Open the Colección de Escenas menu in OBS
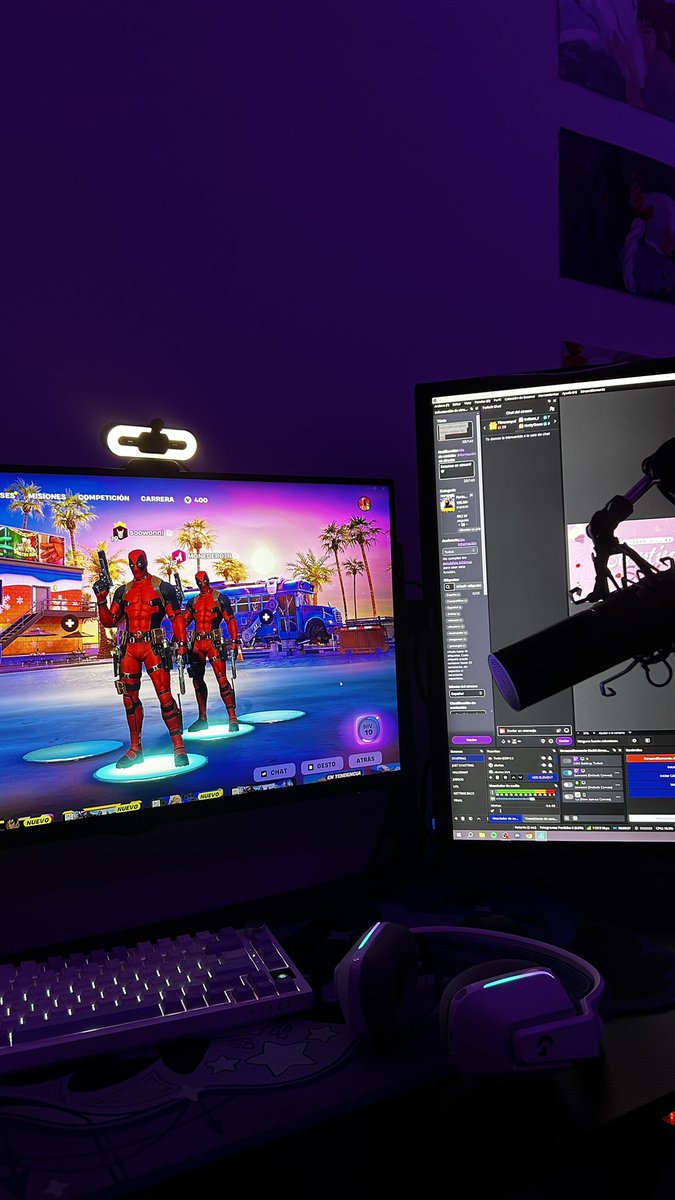Viewport: 675px width, 1200px height. [x=520, y=397]
